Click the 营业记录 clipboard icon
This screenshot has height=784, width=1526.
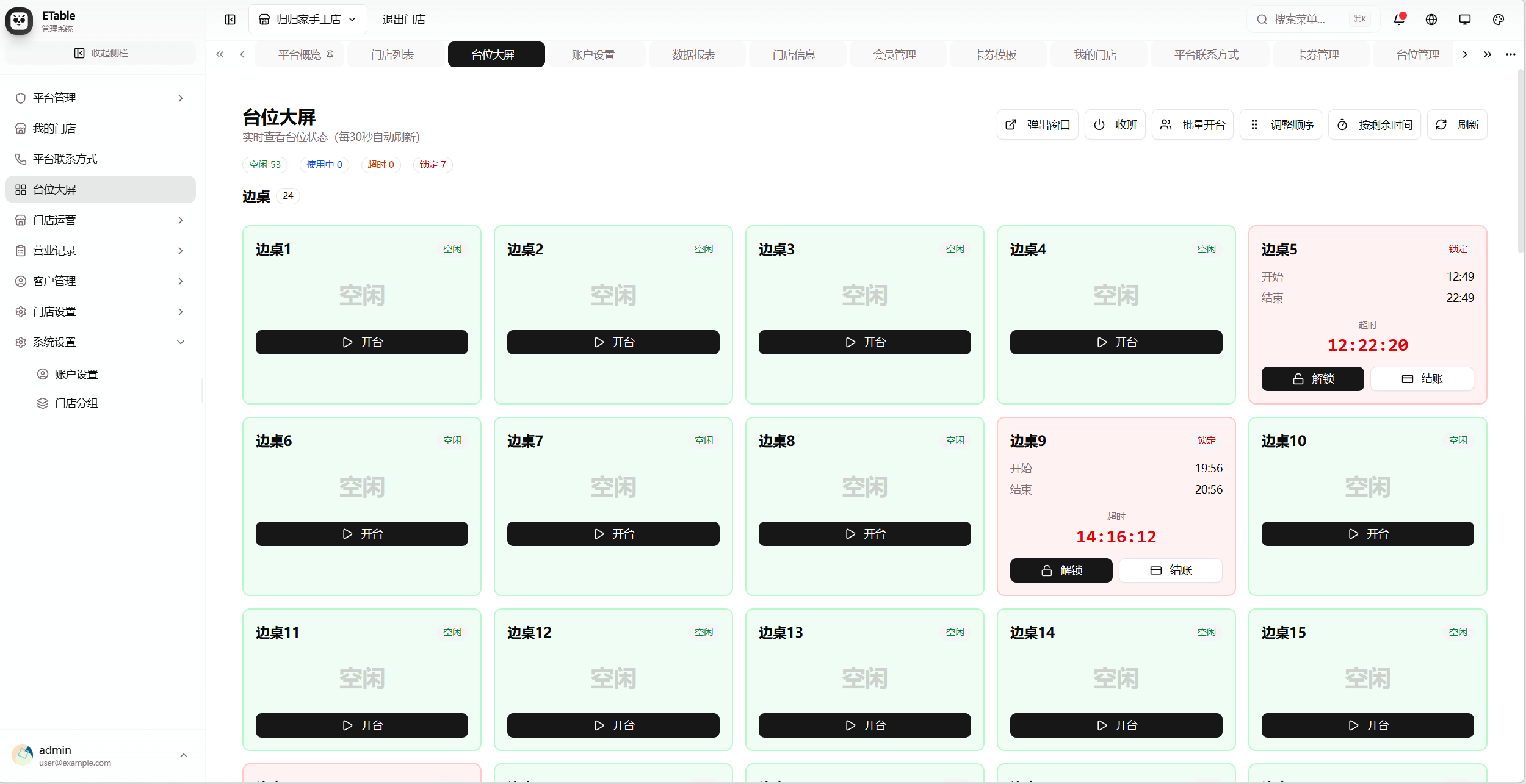(21, 251)
